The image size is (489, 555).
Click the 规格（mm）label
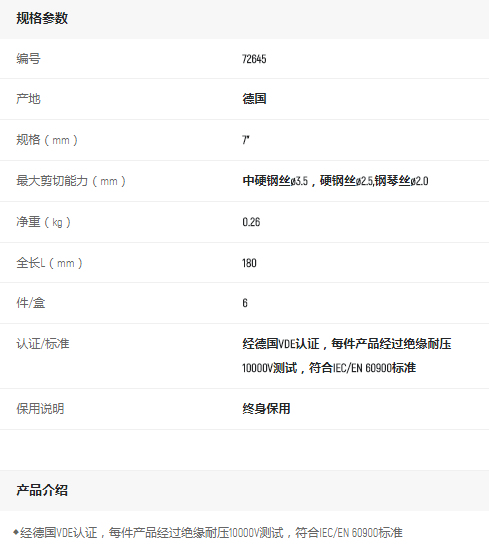tap(47, 140)
